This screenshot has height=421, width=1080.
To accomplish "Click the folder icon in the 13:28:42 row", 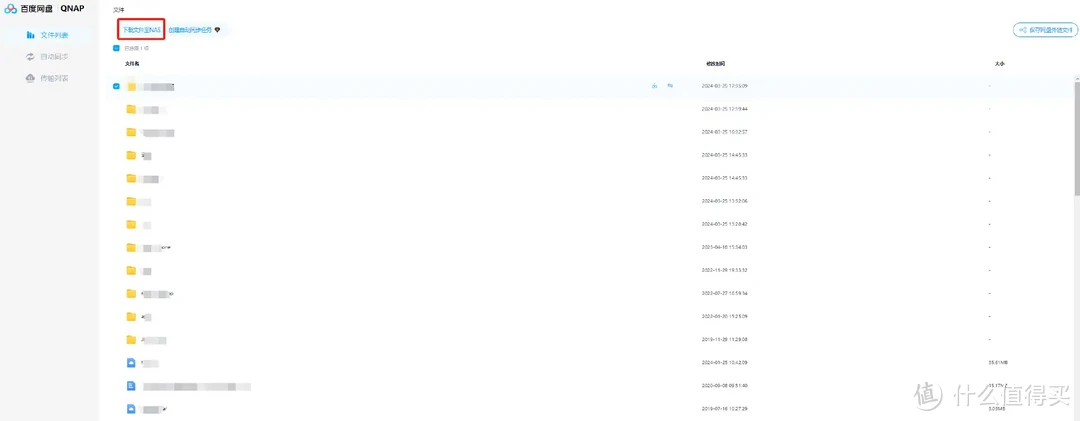I will point(132,224).
